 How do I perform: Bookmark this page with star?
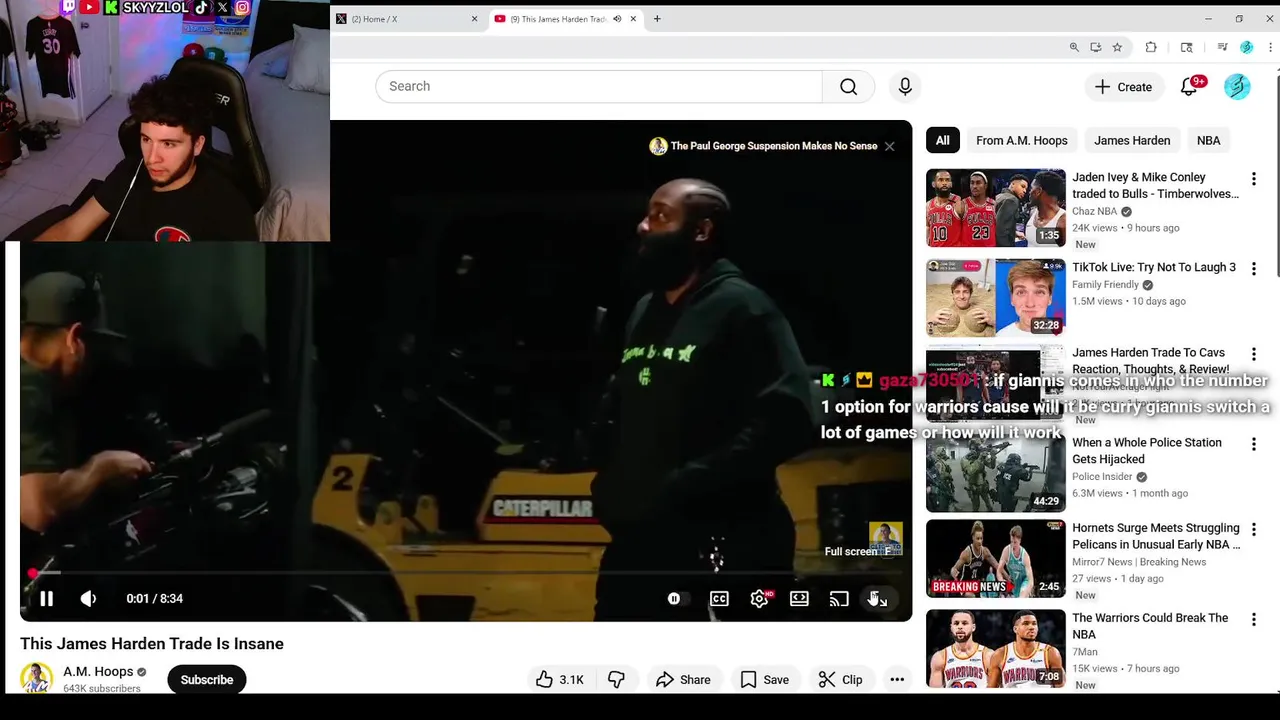point(1117,47)
